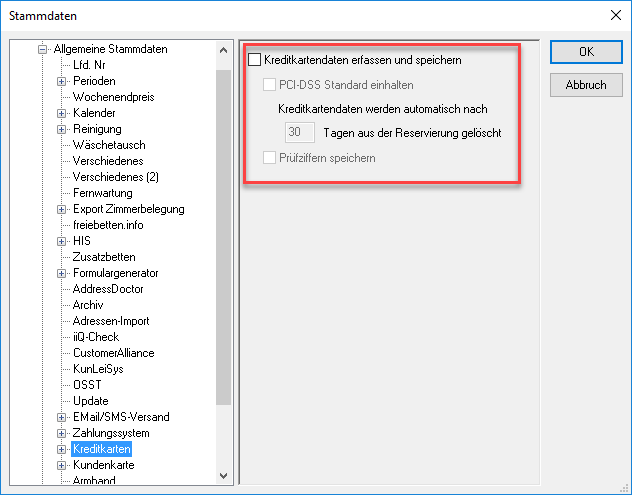Close the Stammdaten dialog window

tap(615, 15)
